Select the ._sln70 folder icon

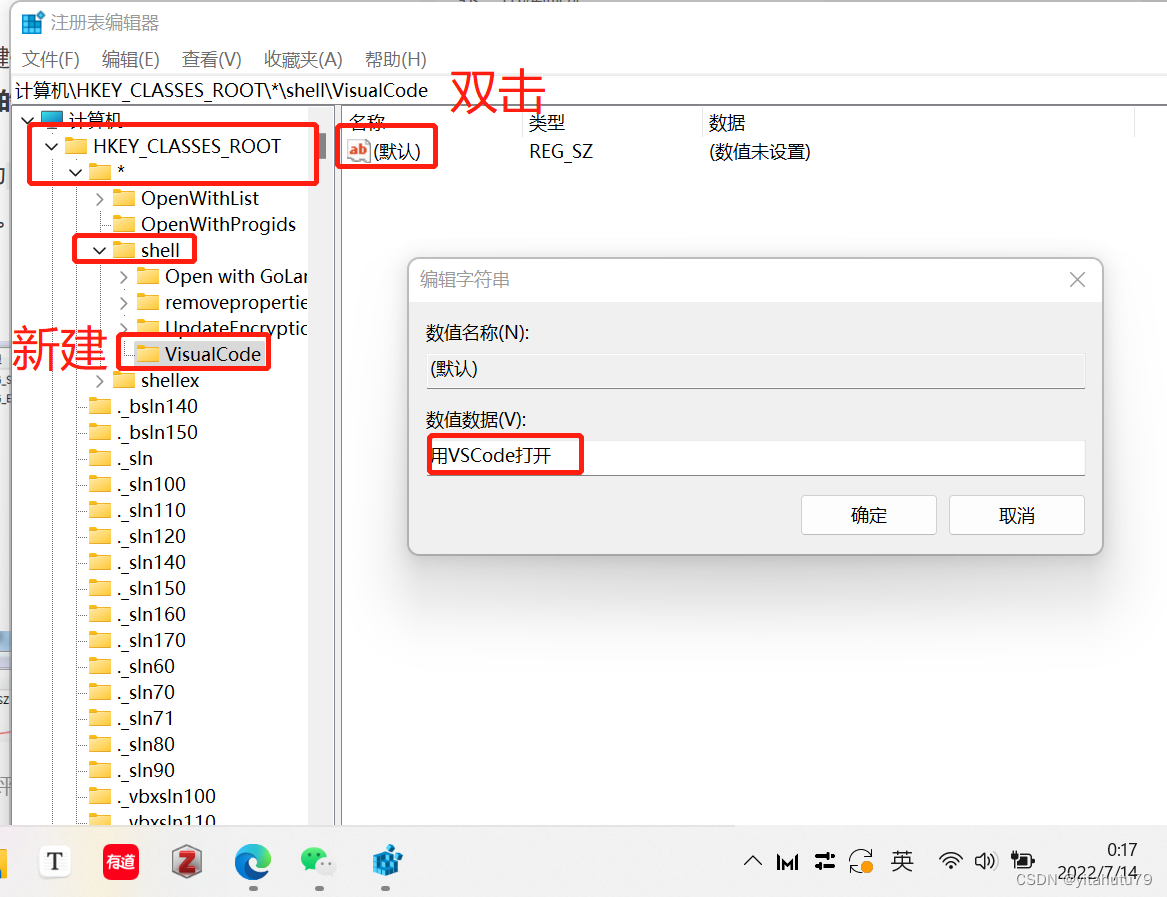(x=100, y=692)
